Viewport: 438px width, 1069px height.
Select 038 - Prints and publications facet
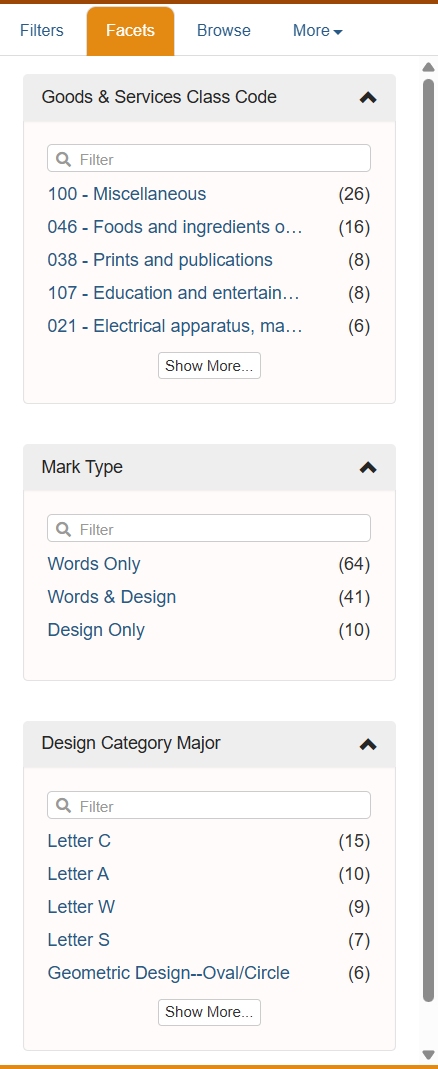(x=160, y=260)
